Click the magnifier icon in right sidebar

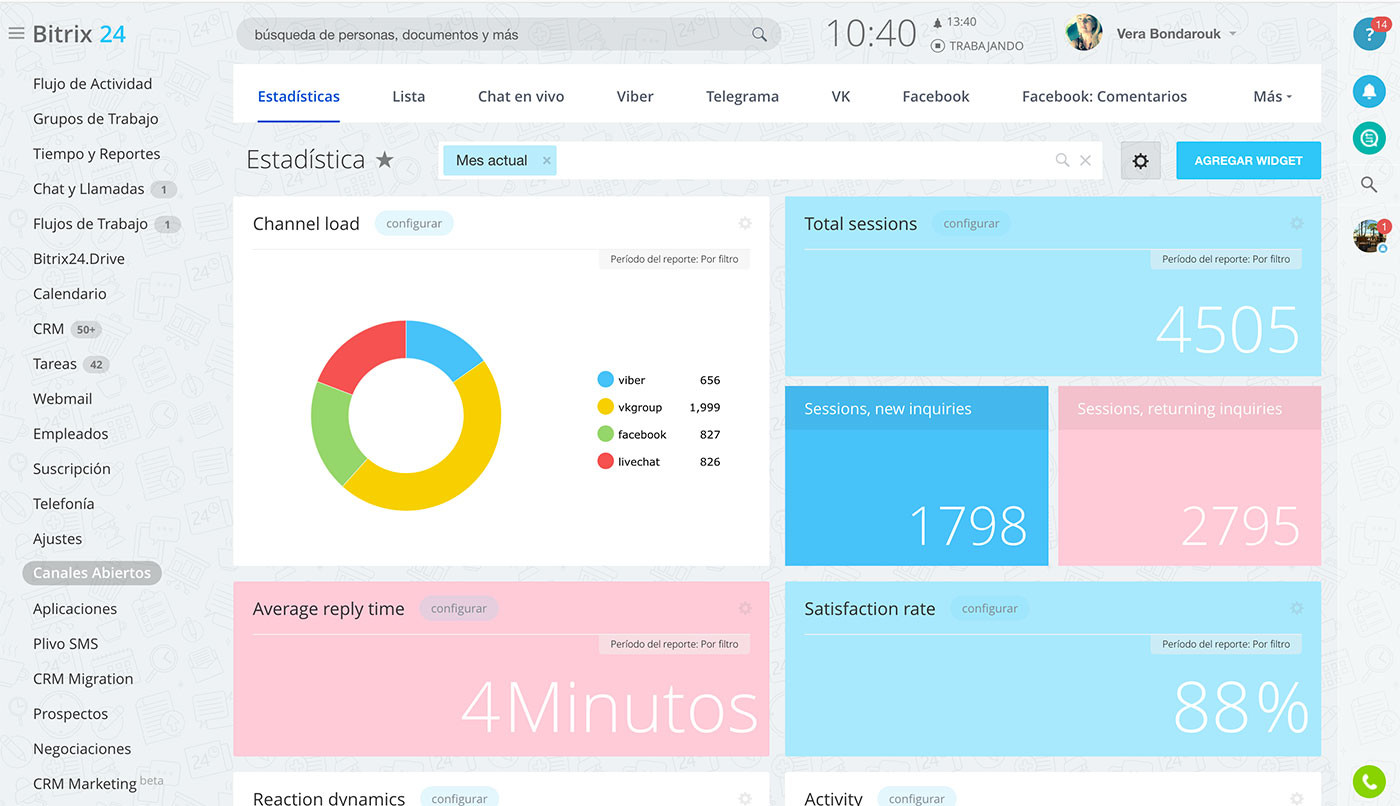coord(1368,184)
